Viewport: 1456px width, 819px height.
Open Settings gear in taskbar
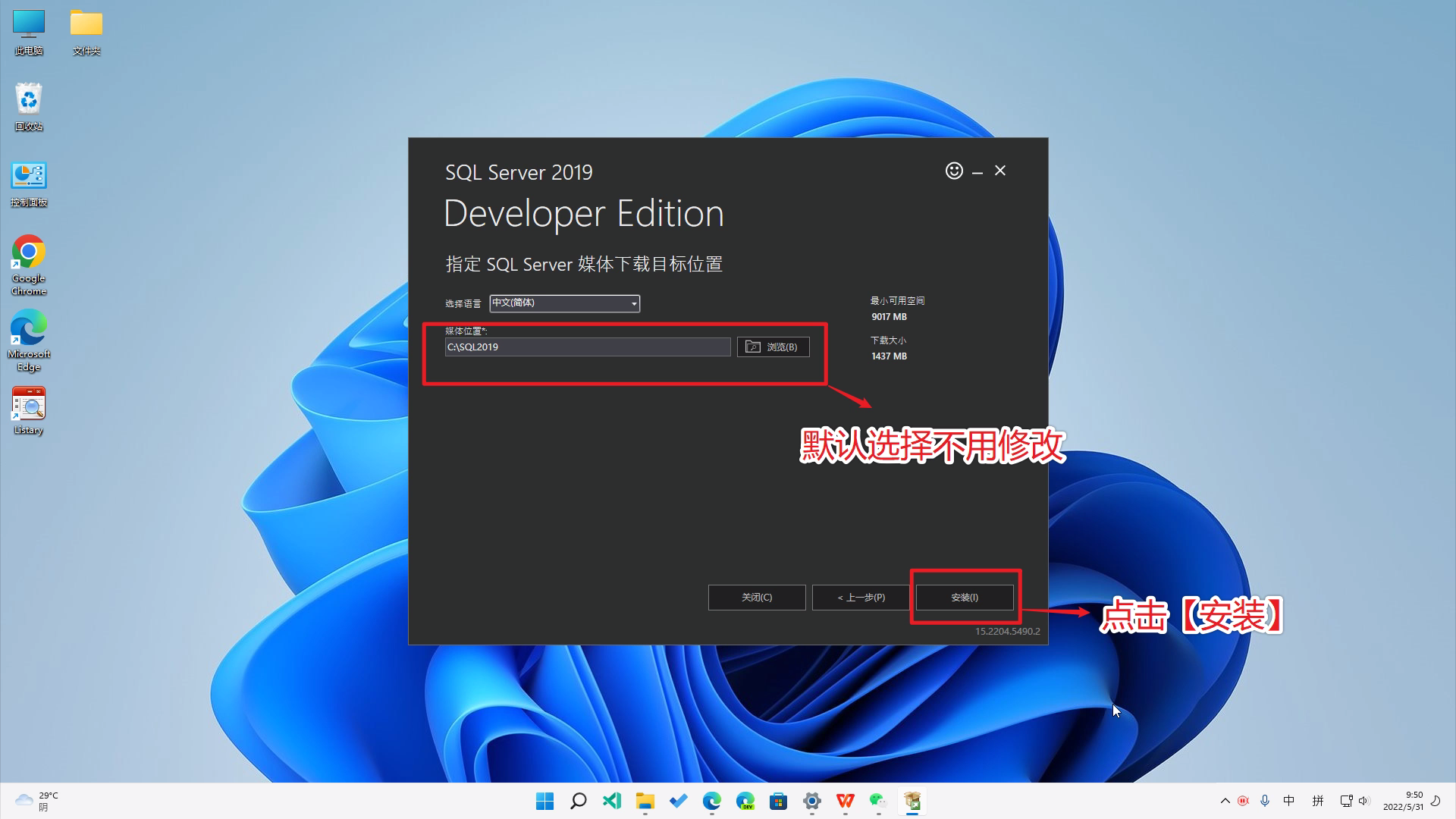coord(811,801)
